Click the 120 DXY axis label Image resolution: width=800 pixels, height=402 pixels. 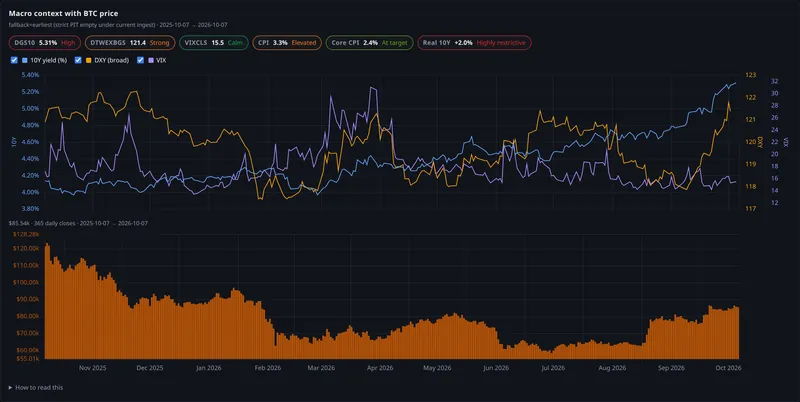[x=751, y=142]
